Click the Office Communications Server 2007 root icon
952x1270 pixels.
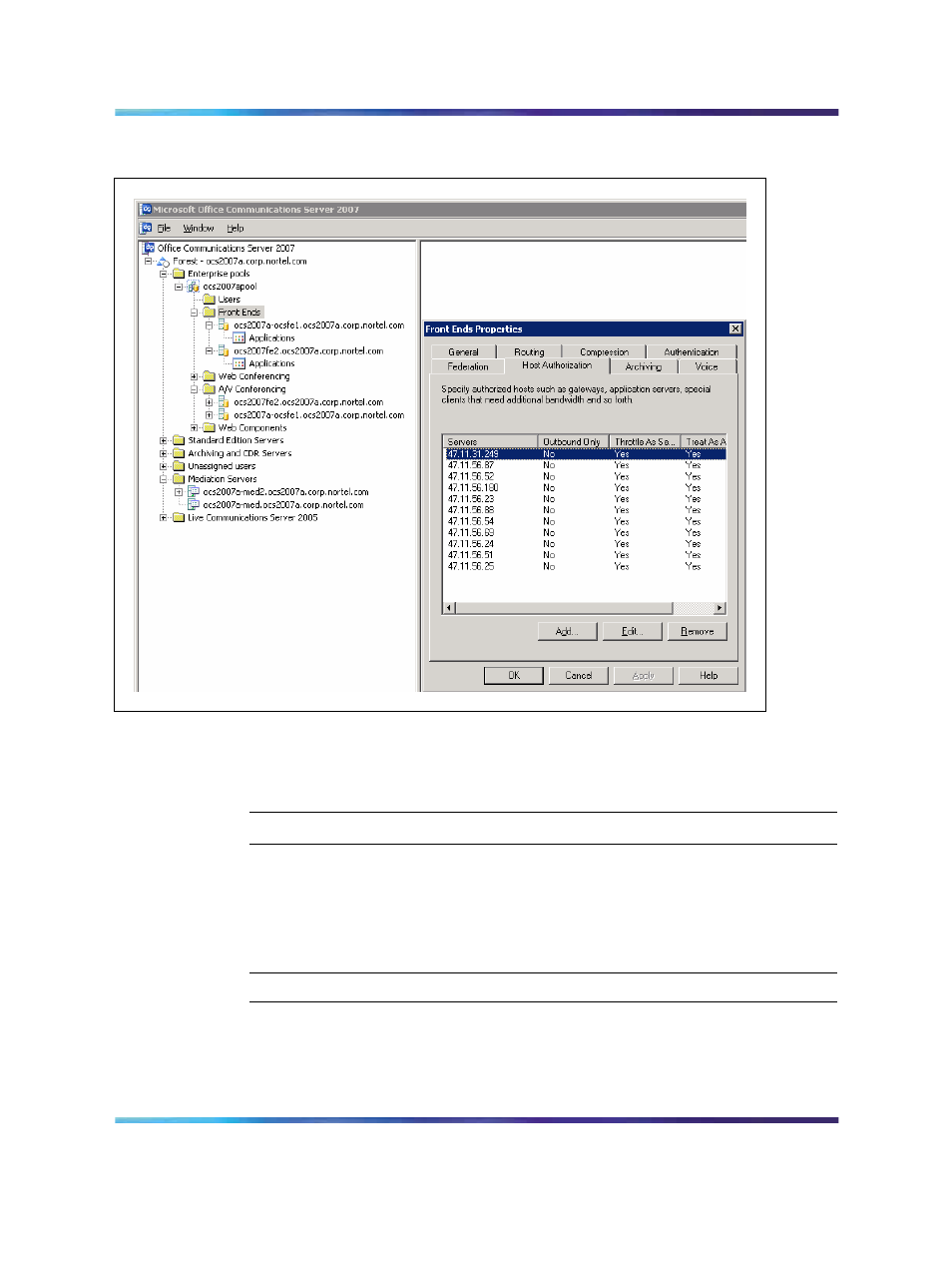tap(149, 248)
